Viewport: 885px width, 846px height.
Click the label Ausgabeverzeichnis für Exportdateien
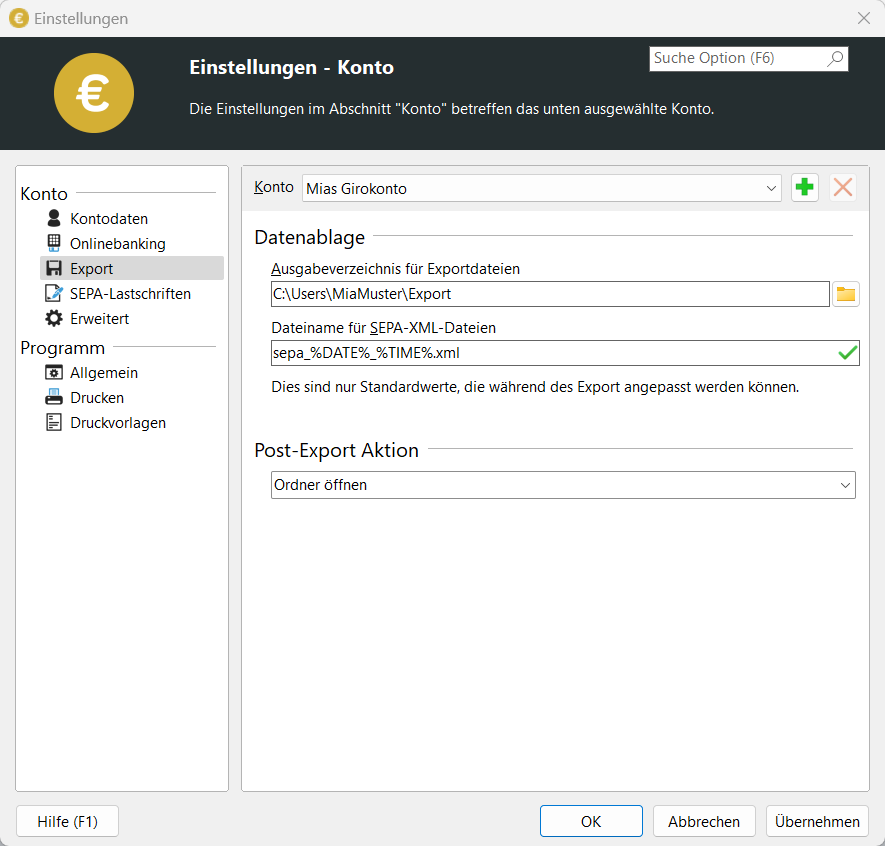click(396, 269)
